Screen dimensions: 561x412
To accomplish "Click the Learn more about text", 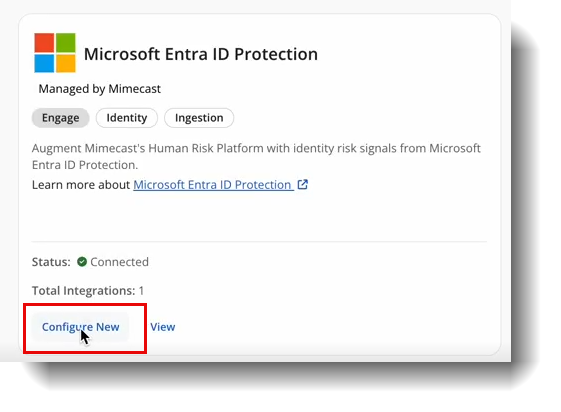I will tap(81, 185).
